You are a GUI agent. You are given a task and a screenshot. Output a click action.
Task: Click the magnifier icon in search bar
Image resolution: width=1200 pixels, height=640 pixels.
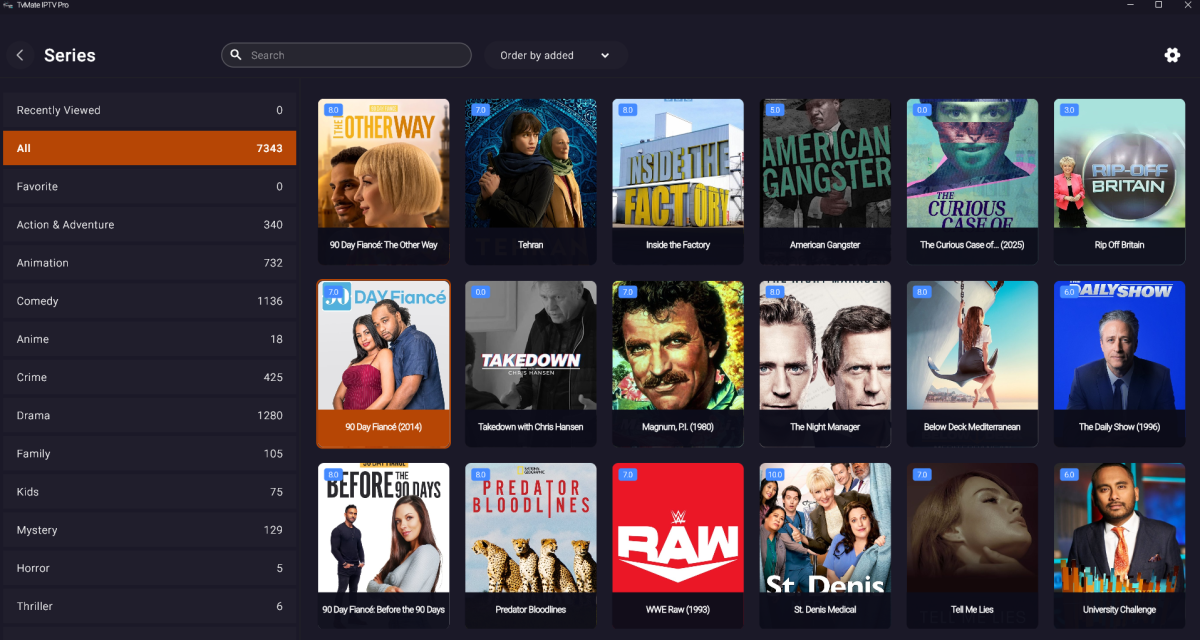236,55
